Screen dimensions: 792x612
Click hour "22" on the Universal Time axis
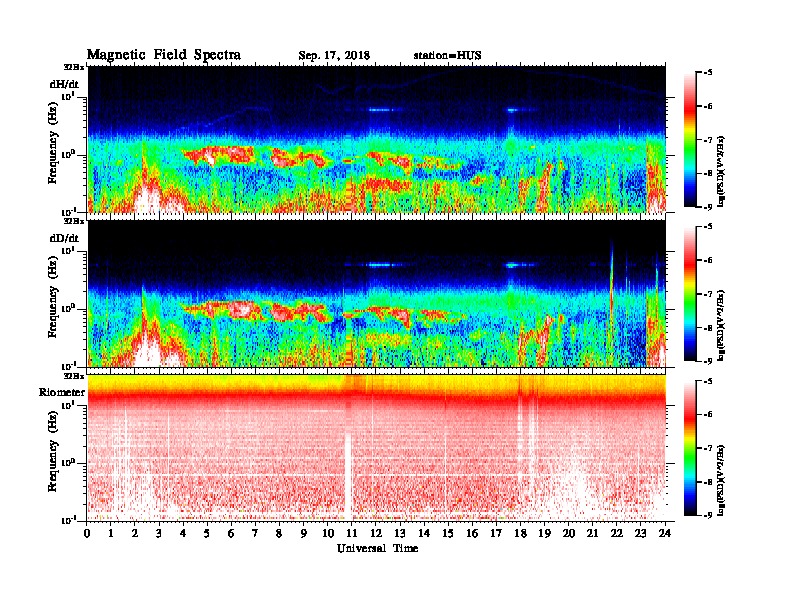[x=617, y=533]
